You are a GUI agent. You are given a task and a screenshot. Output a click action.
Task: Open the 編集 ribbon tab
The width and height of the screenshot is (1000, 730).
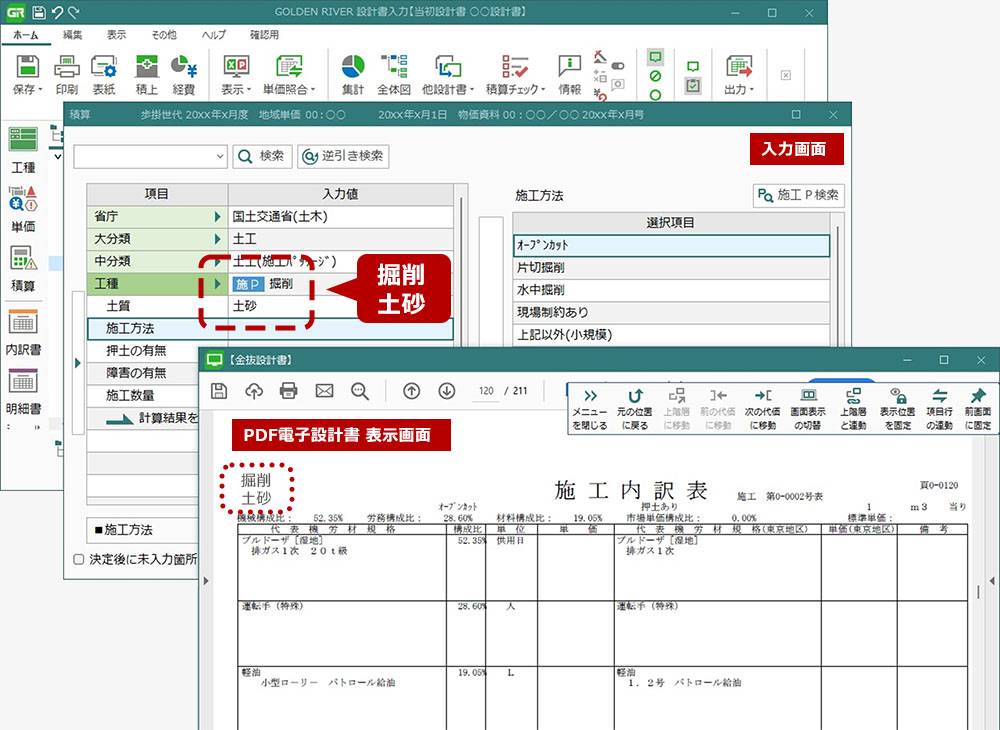[72, 35]
